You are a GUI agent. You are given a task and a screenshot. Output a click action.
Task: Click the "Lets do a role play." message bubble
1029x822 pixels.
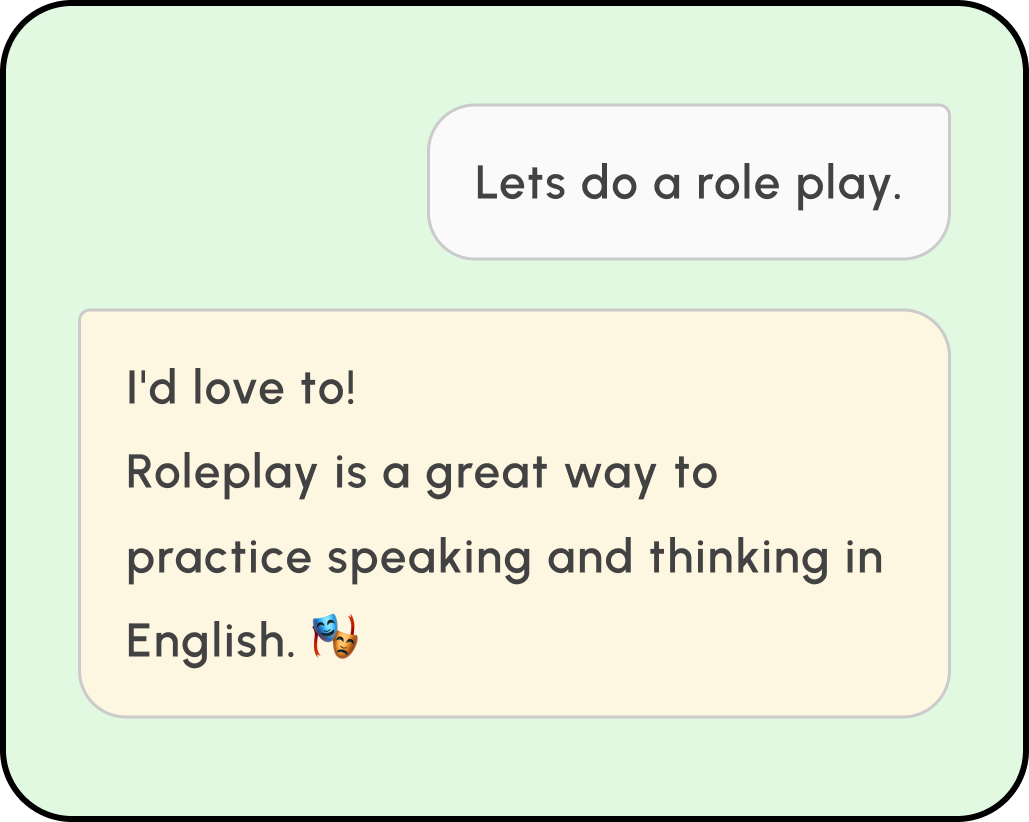coord(688,182)
